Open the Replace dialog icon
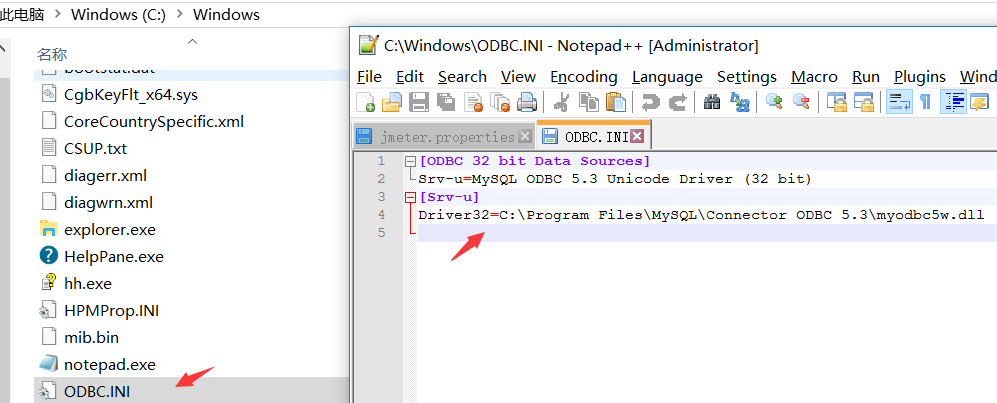997x403 pixels. tap(739, 101)
